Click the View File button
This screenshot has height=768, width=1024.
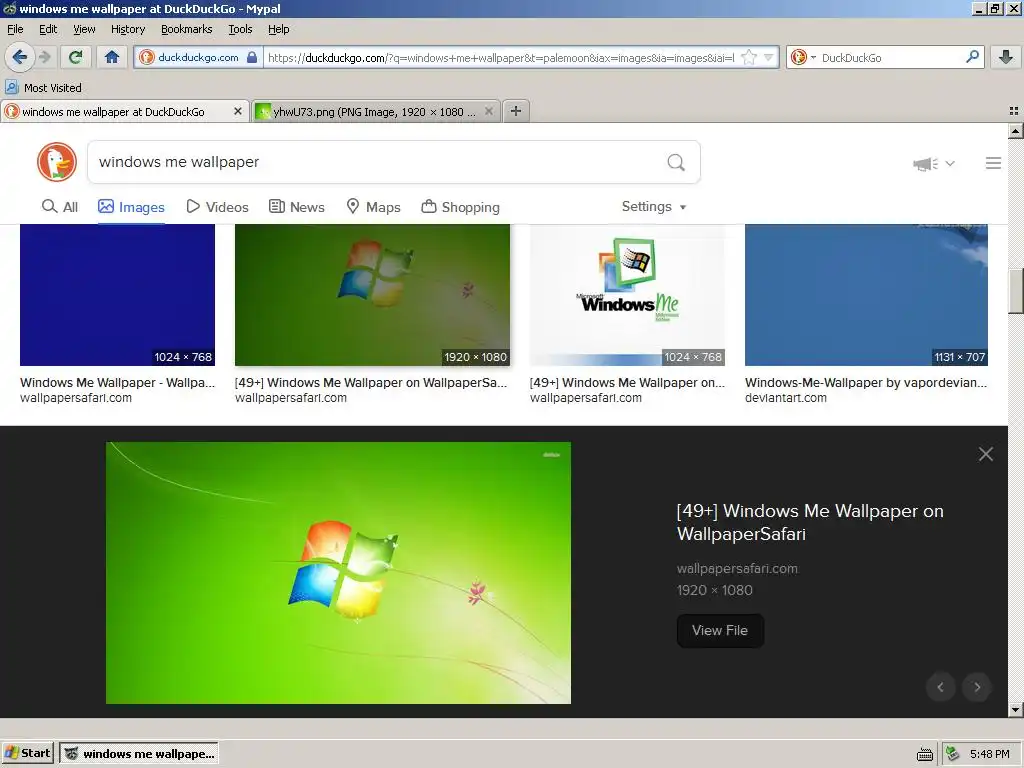[x=720, y=630]
